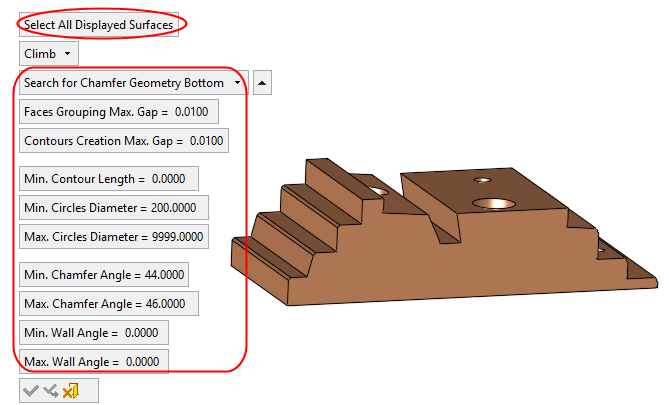This screenshot has width=669, height=405.
Task: Select the small top hole on the model
Action: [x=482, y=181]
